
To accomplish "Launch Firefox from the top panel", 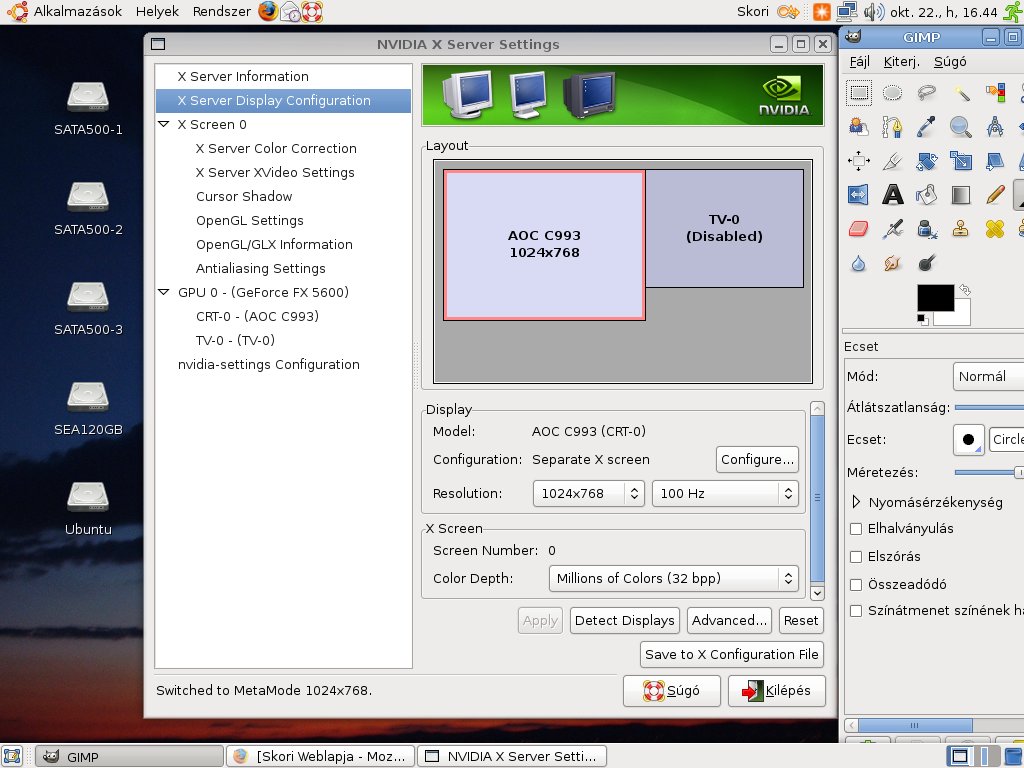I will [268, 12].
